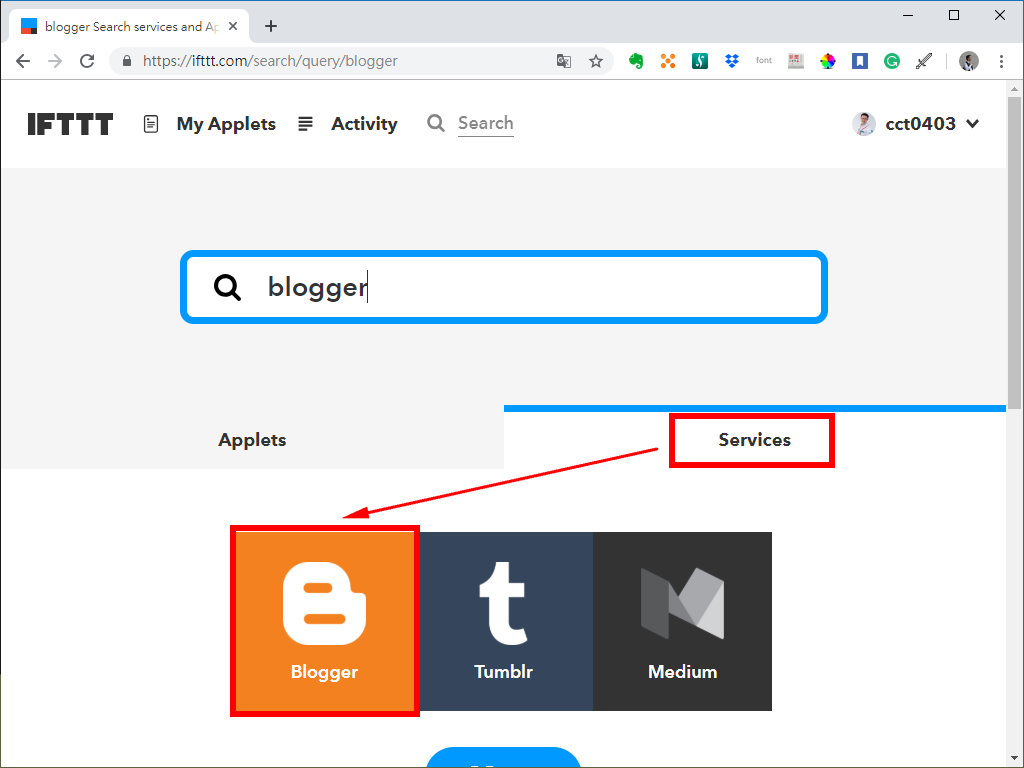Select the Services tab

point(754,440)
